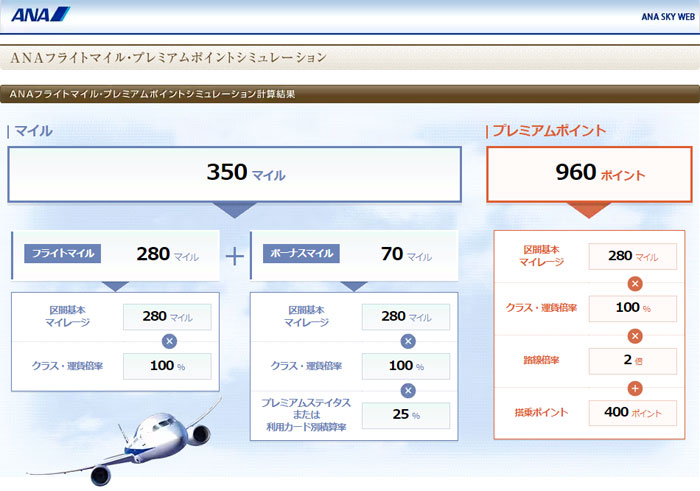This screenshot has width=700, height=491.
Task: Click the orange plus icon above 搭乗ポイント
Action: (635, 388)
